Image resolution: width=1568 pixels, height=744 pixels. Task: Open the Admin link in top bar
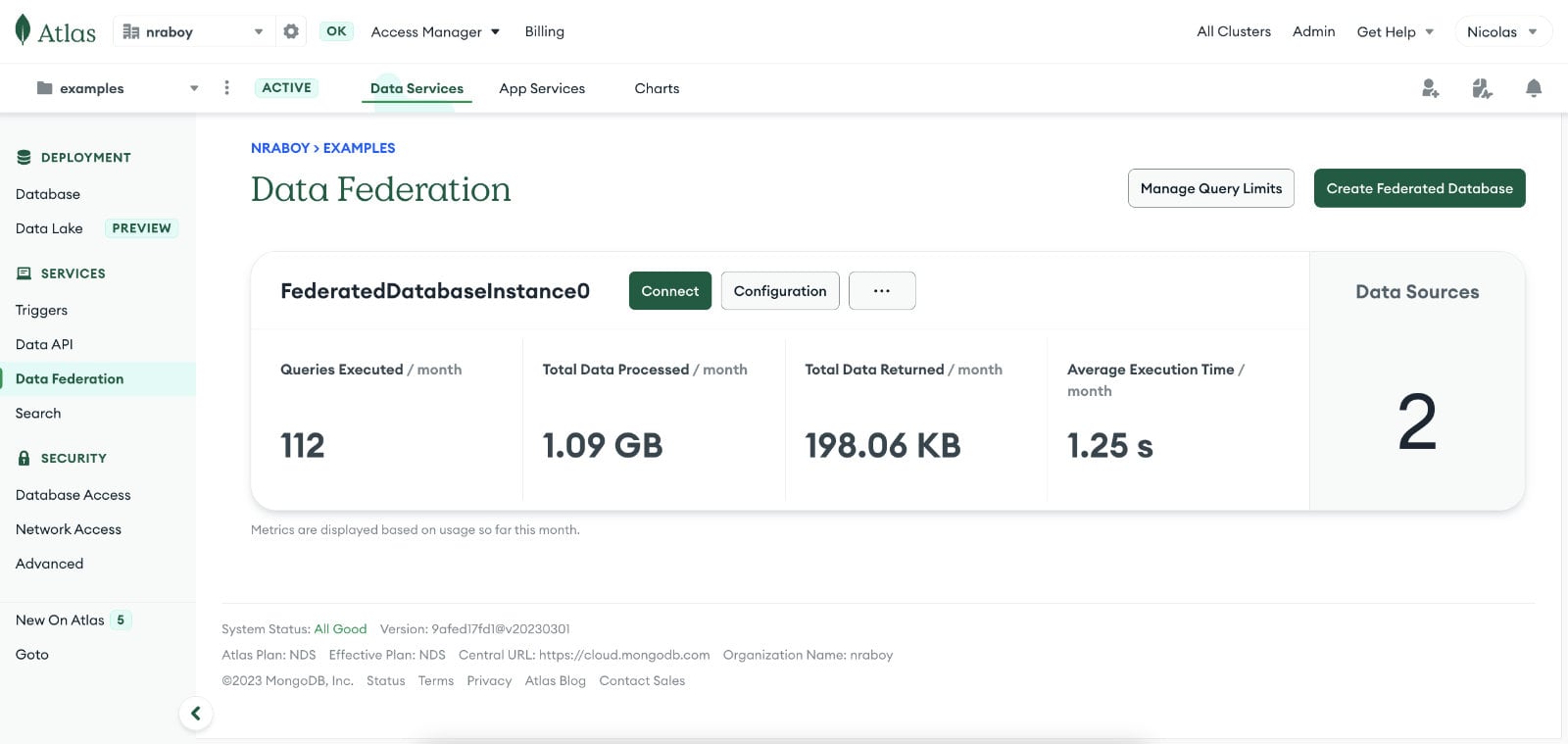point(1314,31)
